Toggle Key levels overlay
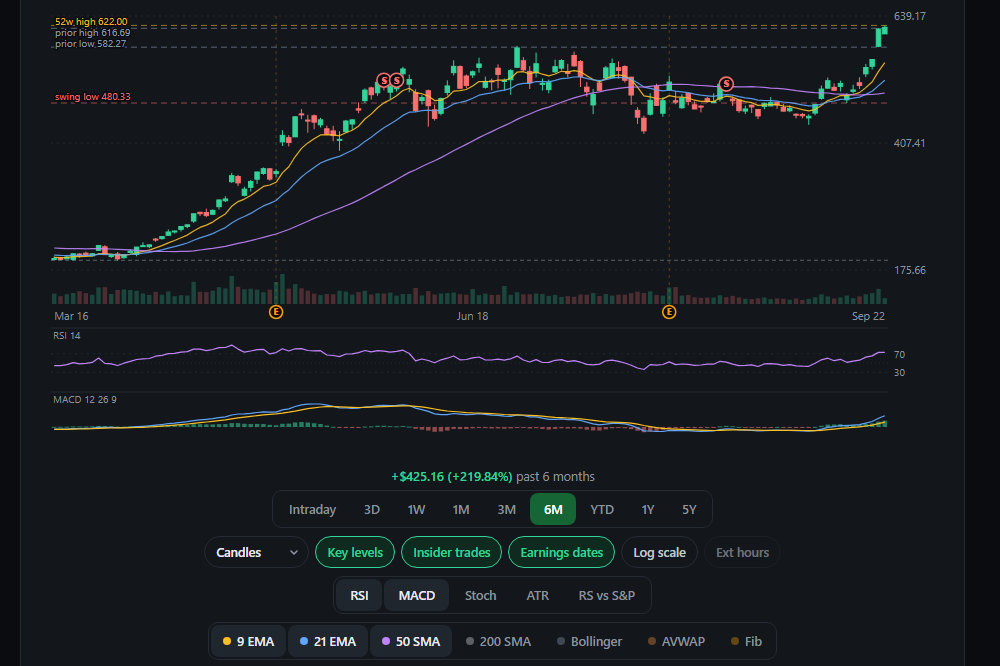Image resolution: width=1000 pixels, height=666 pixels. pyautogui.click(x=355, y=552)
